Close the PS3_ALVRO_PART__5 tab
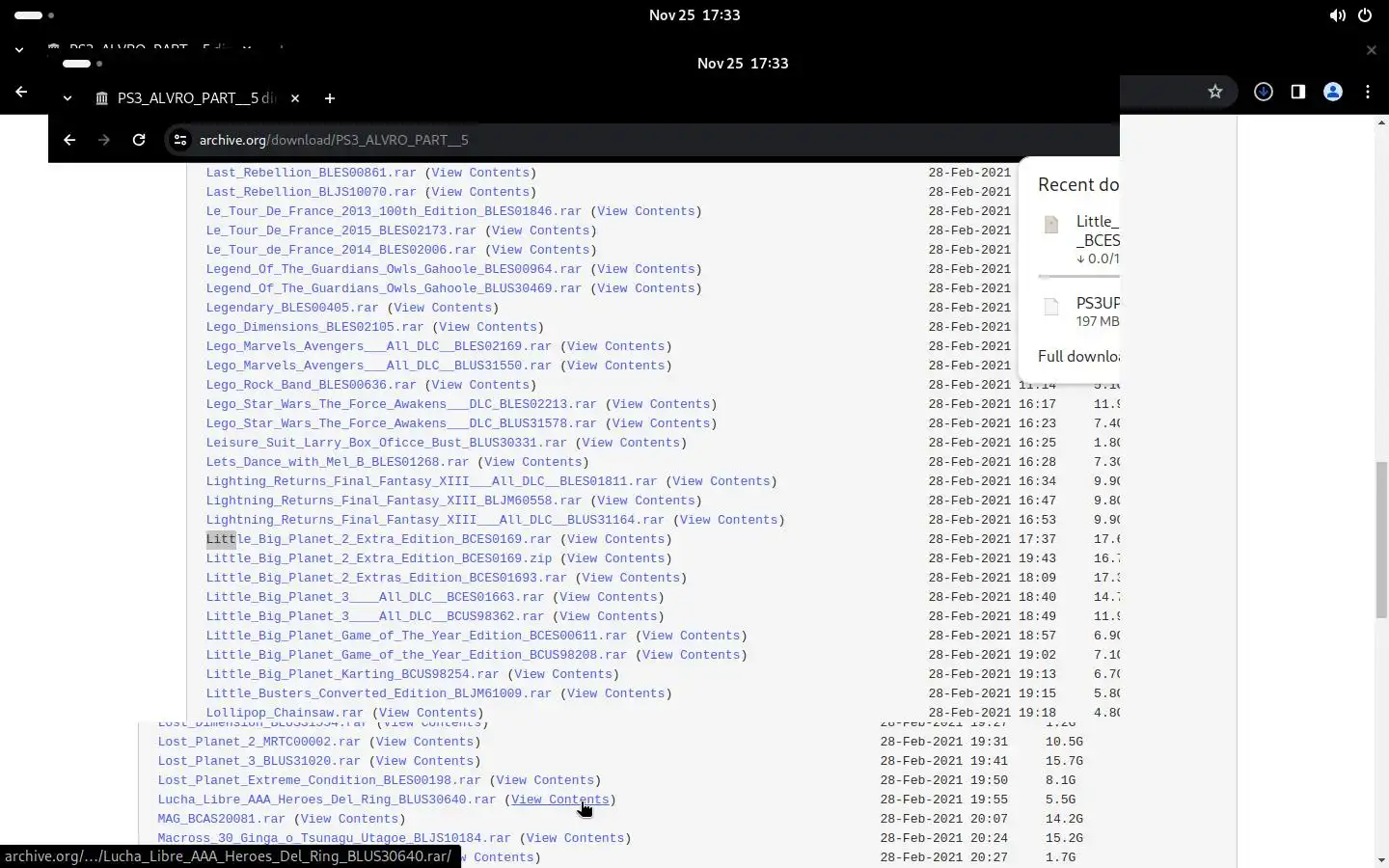The width and height of the screenshot is (1389, 868). 295,98
